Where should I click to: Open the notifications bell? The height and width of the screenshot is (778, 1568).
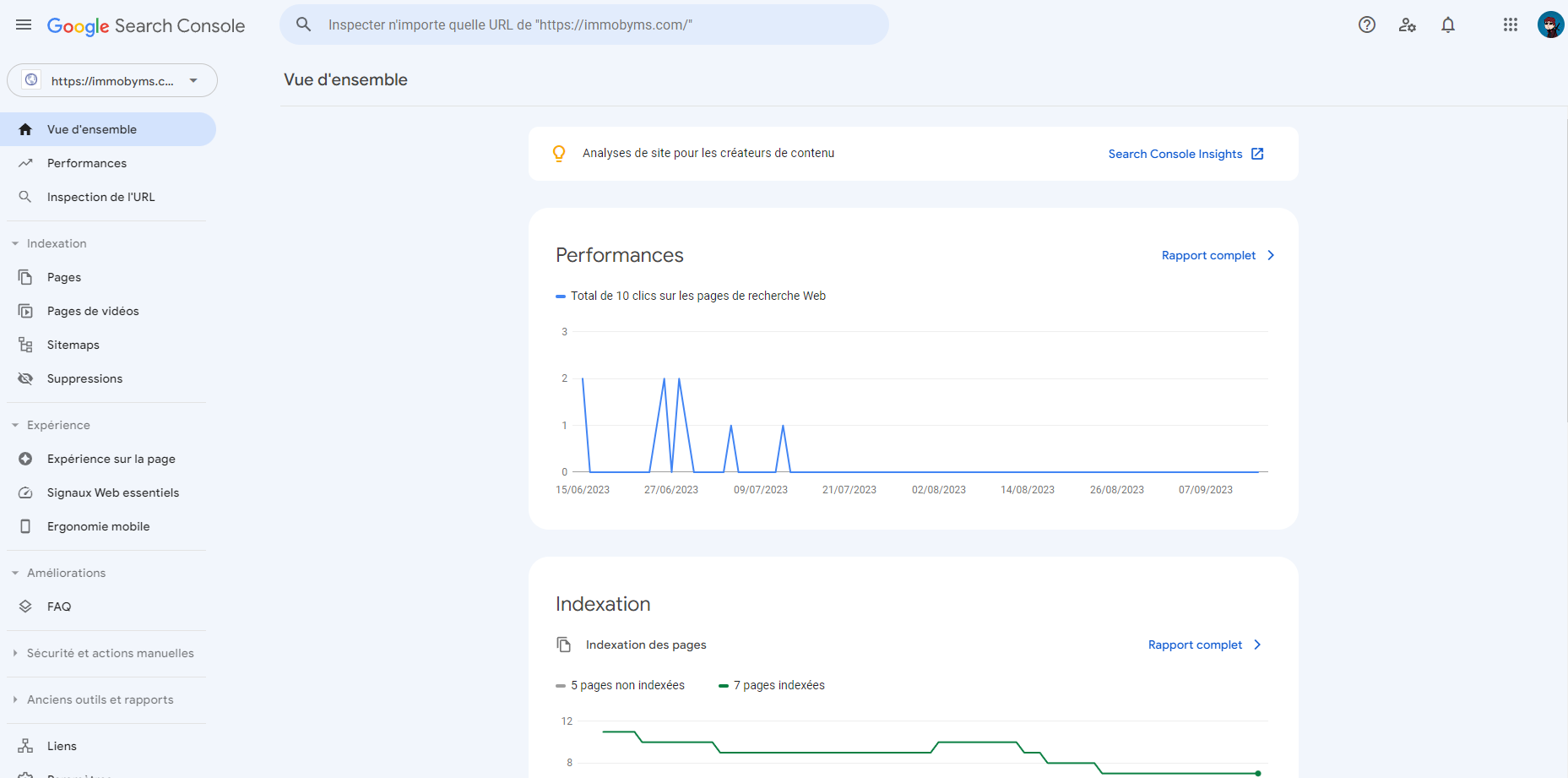click(1447, 25)
